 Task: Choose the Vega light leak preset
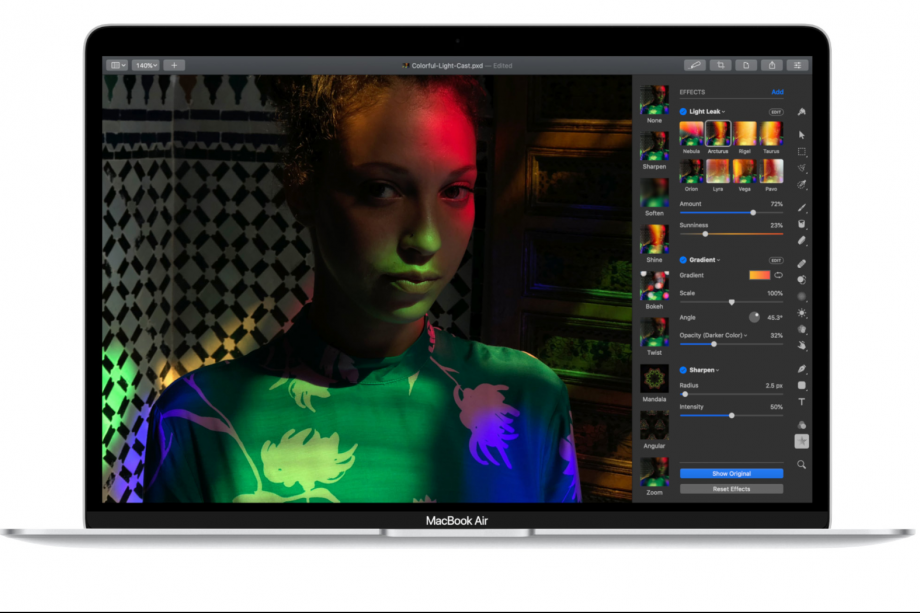(745, 171)
